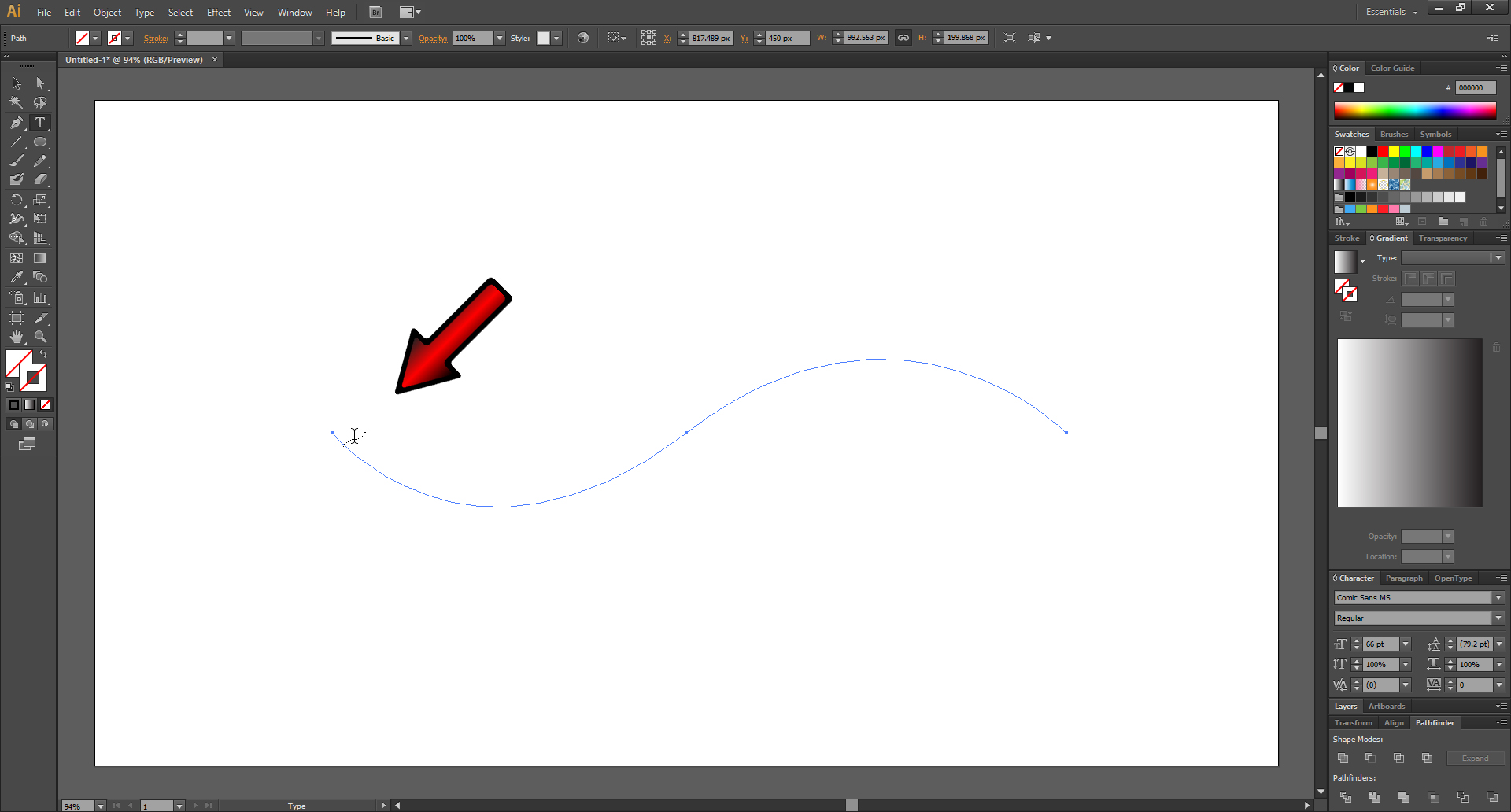Pick a color from the spectrum bar
The image size is (1511, 812).
coord(1415,111)
